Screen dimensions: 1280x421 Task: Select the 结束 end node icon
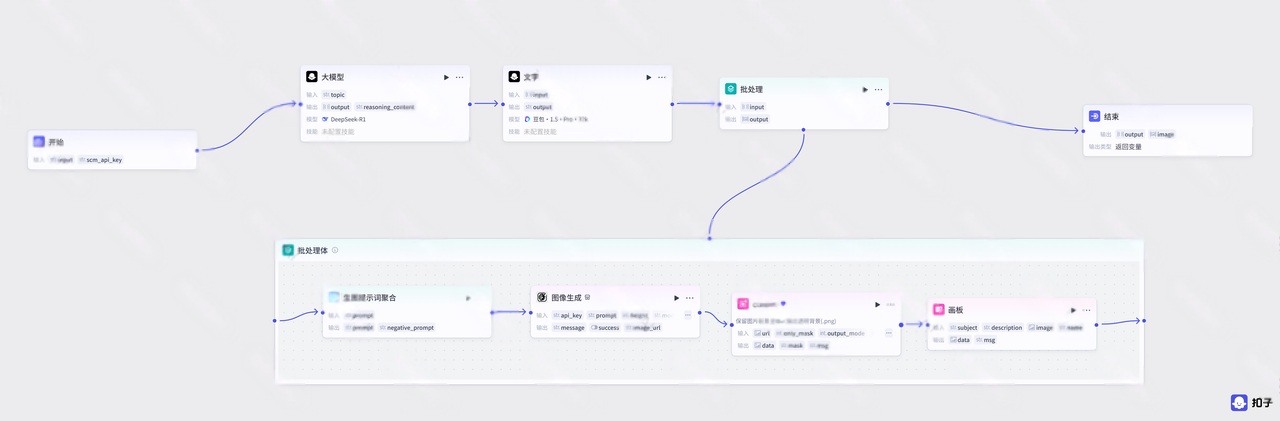(x=1094, y=116)
